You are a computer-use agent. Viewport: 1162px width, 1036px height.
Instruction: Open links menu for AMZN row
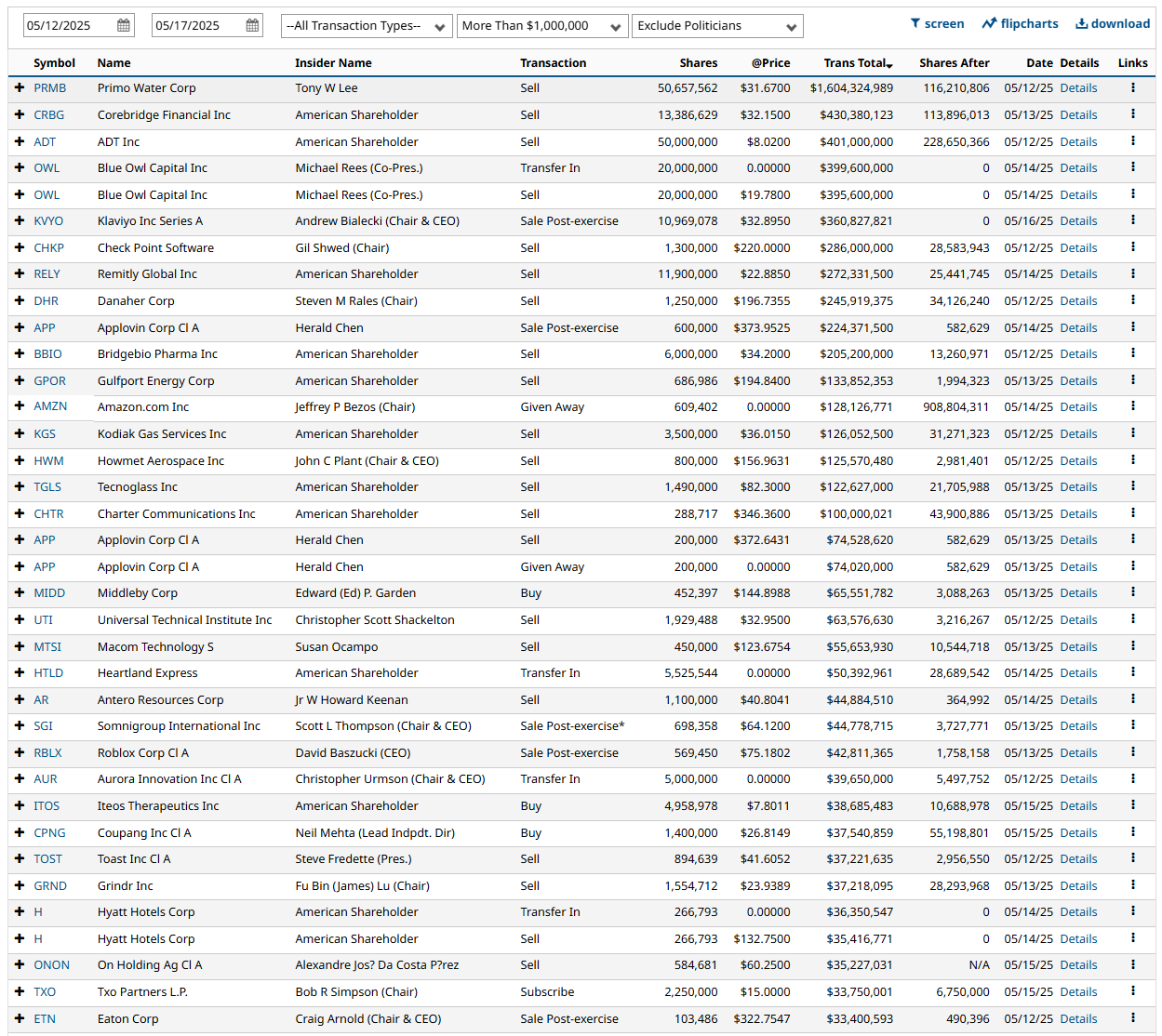pos(1132,406)
